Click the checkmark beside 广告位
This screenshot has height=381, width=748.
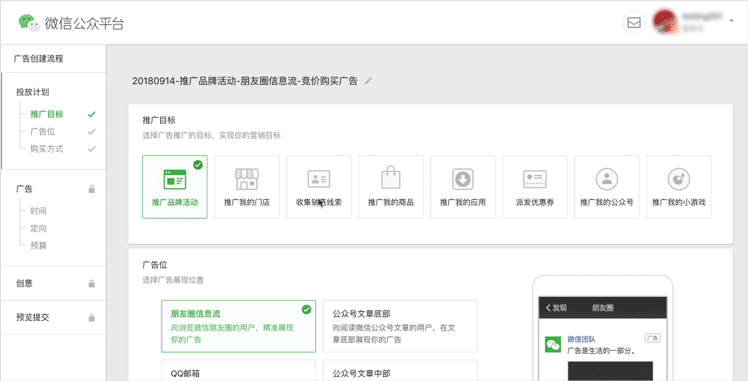[92, 132]
